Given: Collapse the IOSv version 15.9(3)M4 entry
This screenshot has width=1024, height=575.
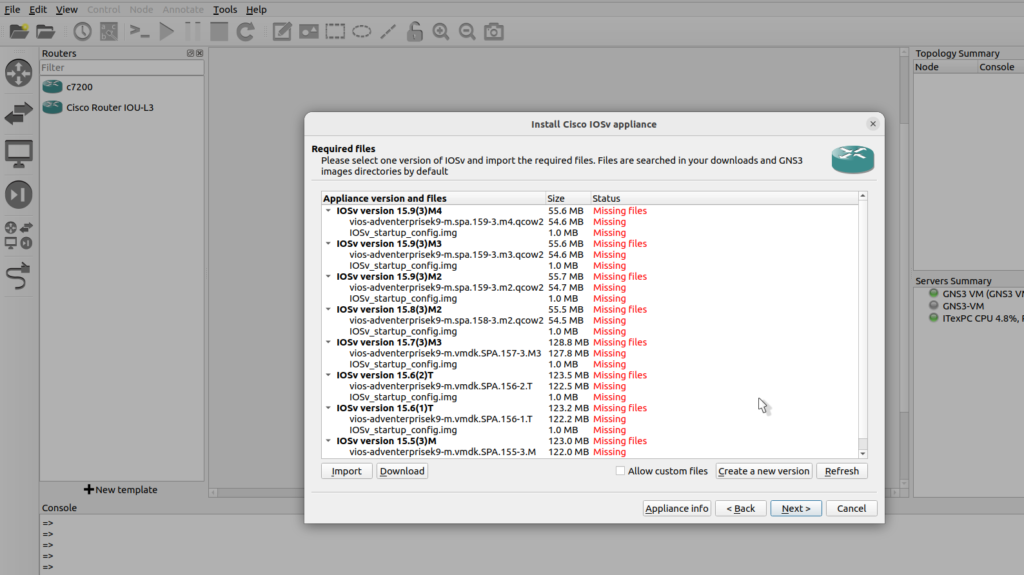Looking at the screenshot, I should tap(329, 211).
